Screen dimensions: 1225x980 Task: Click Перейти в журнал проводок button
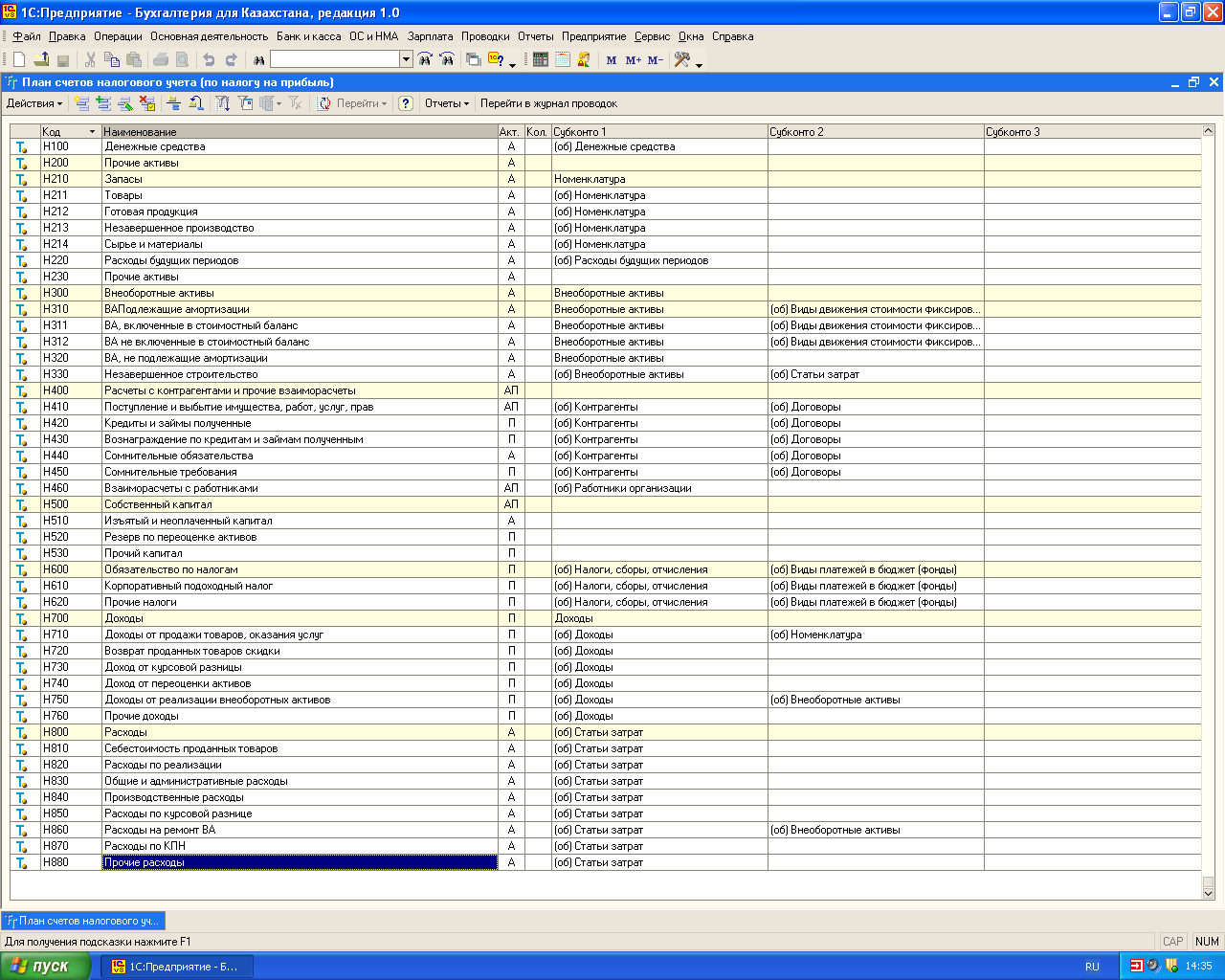(x=548, y=103)
